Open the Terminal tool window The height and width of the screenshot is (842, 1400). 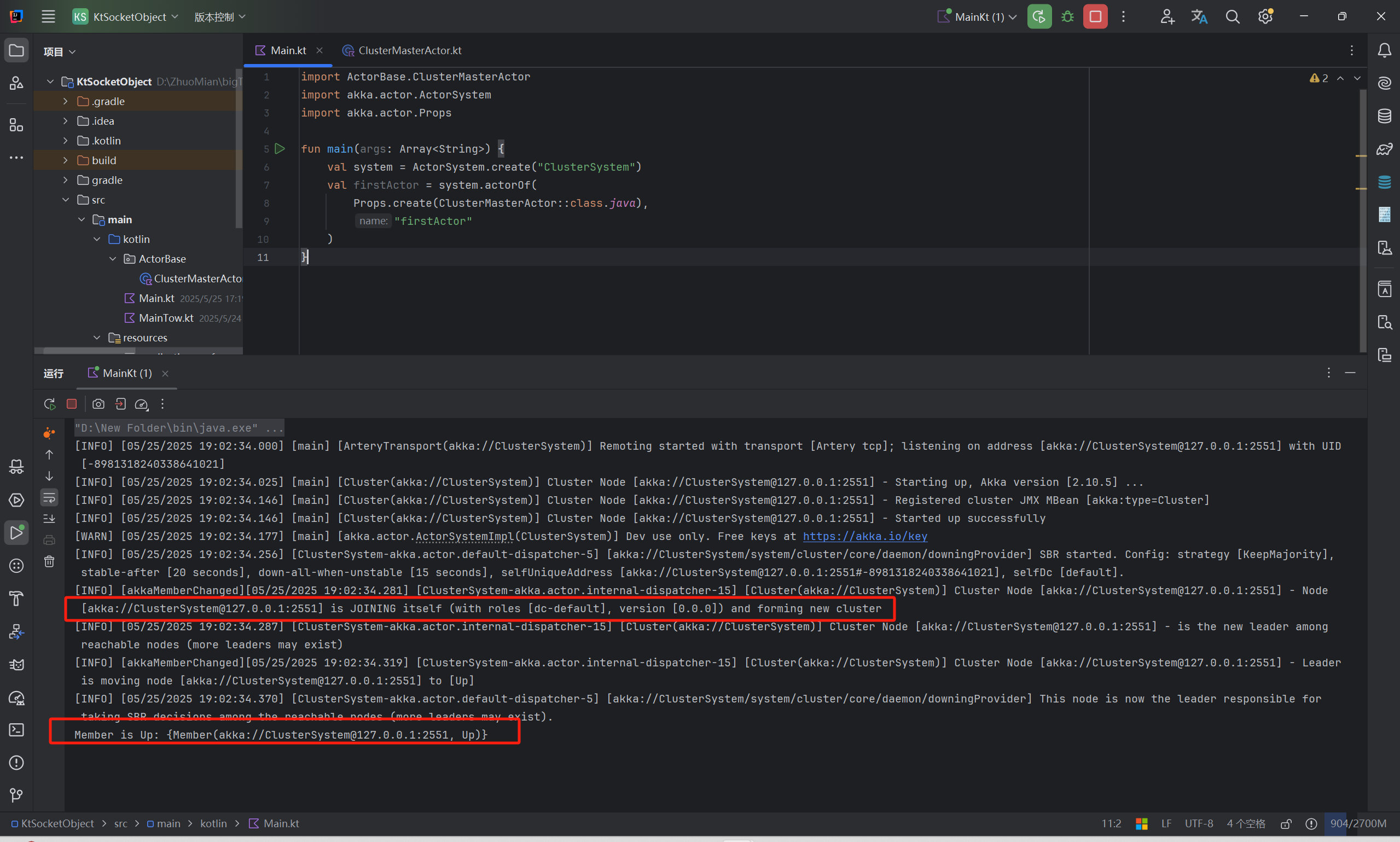[x=16, y=730]
